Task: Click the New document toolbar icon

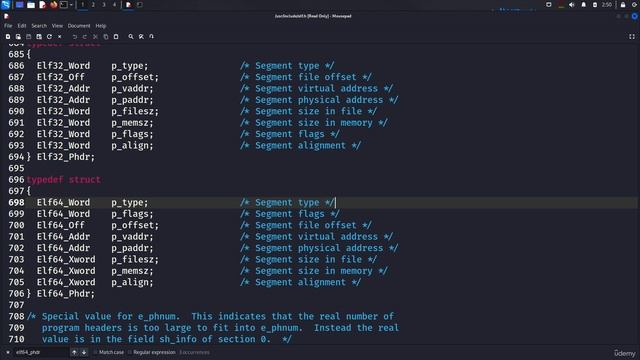Action: coord(8,37)
